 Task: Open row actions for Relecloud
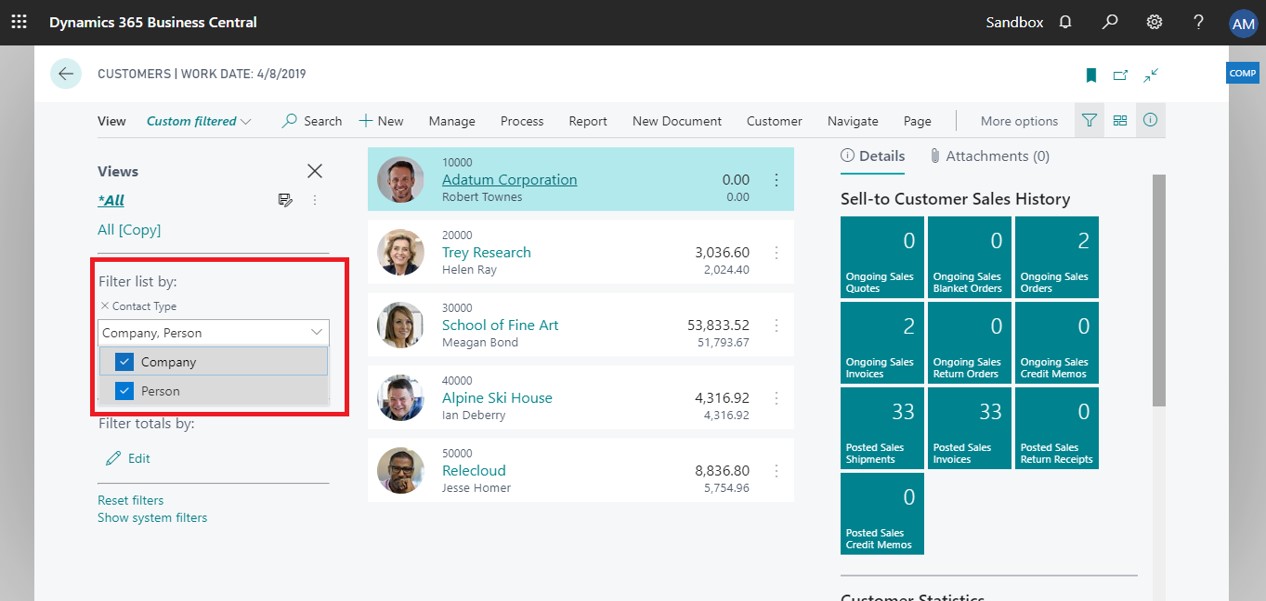776,471
